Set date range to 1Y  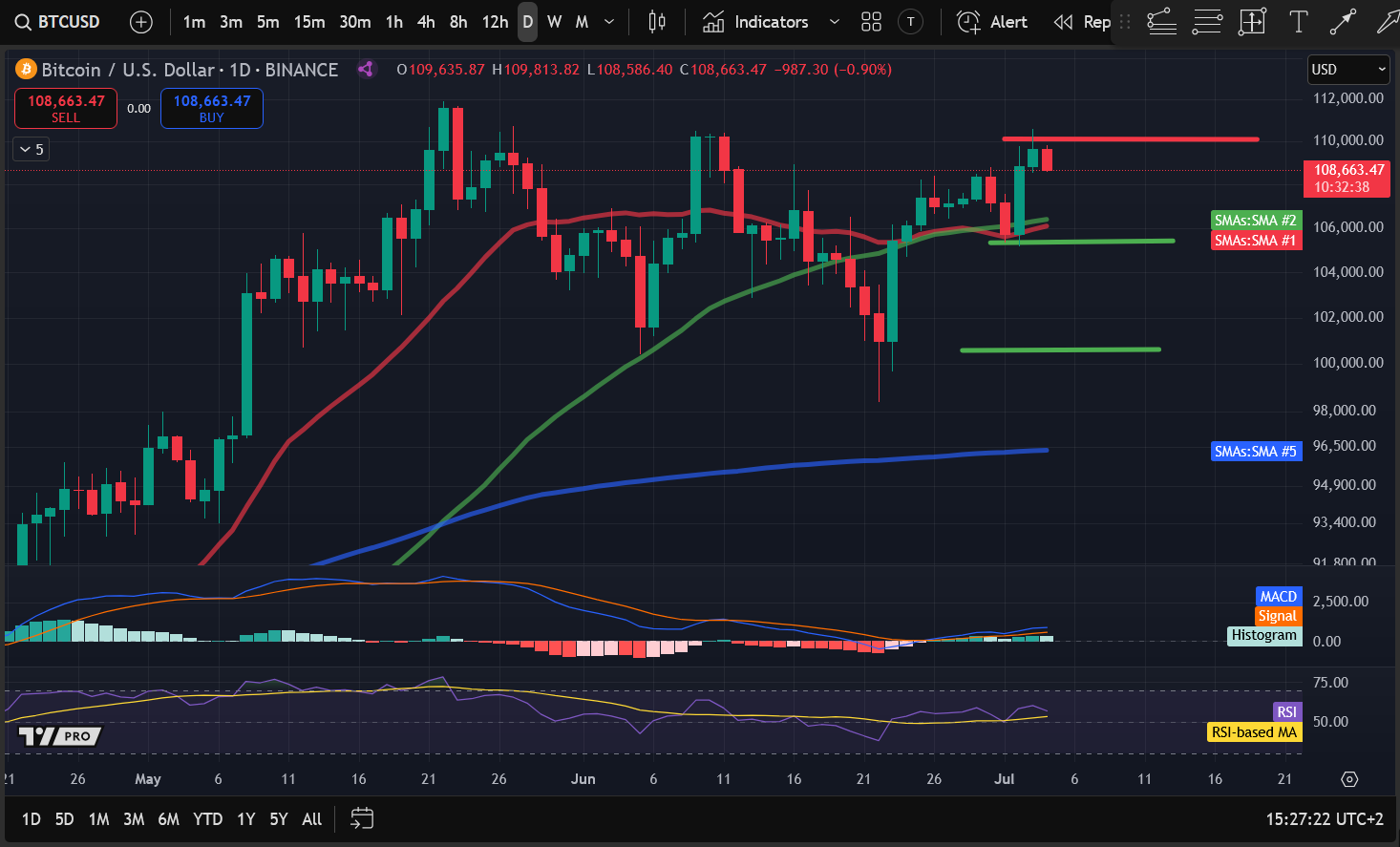pos(246,819)
